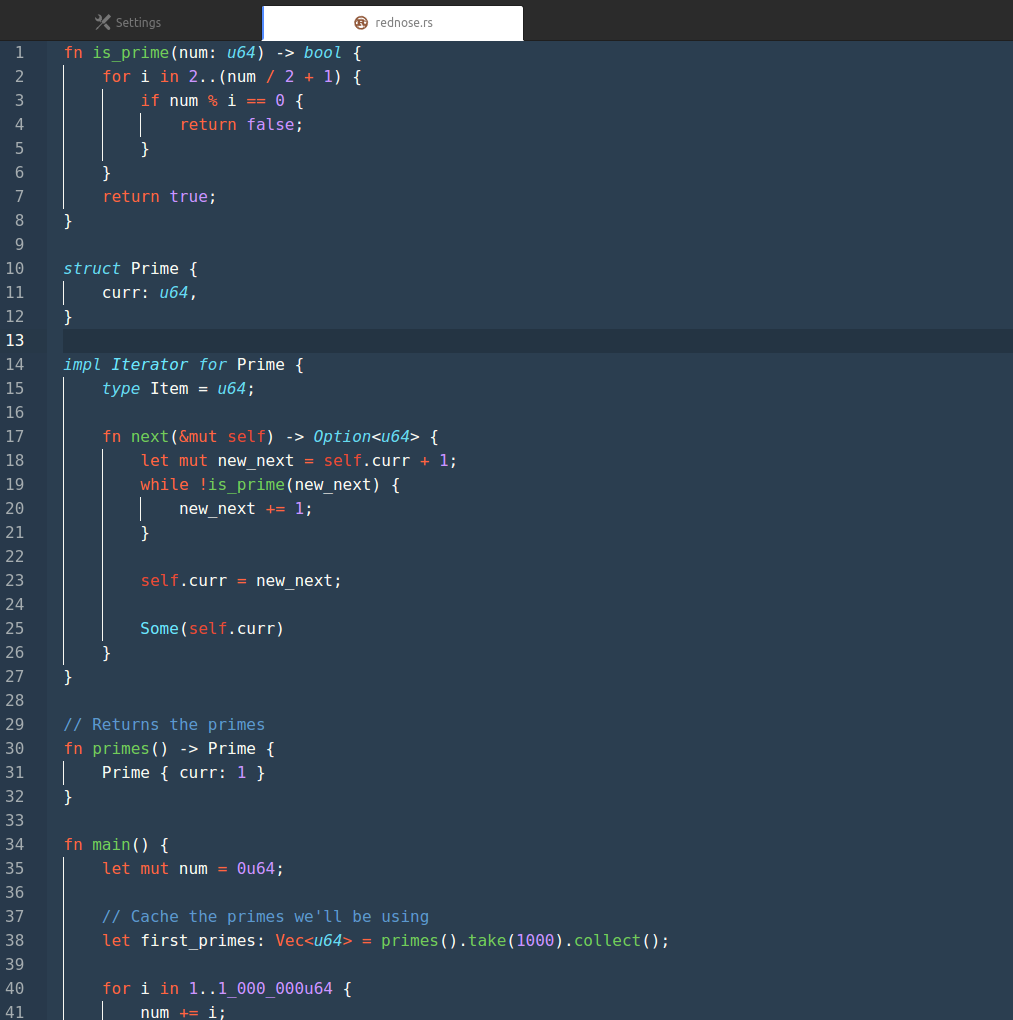Click 'fn next(&mut self)' on line 17

(188, 436)
